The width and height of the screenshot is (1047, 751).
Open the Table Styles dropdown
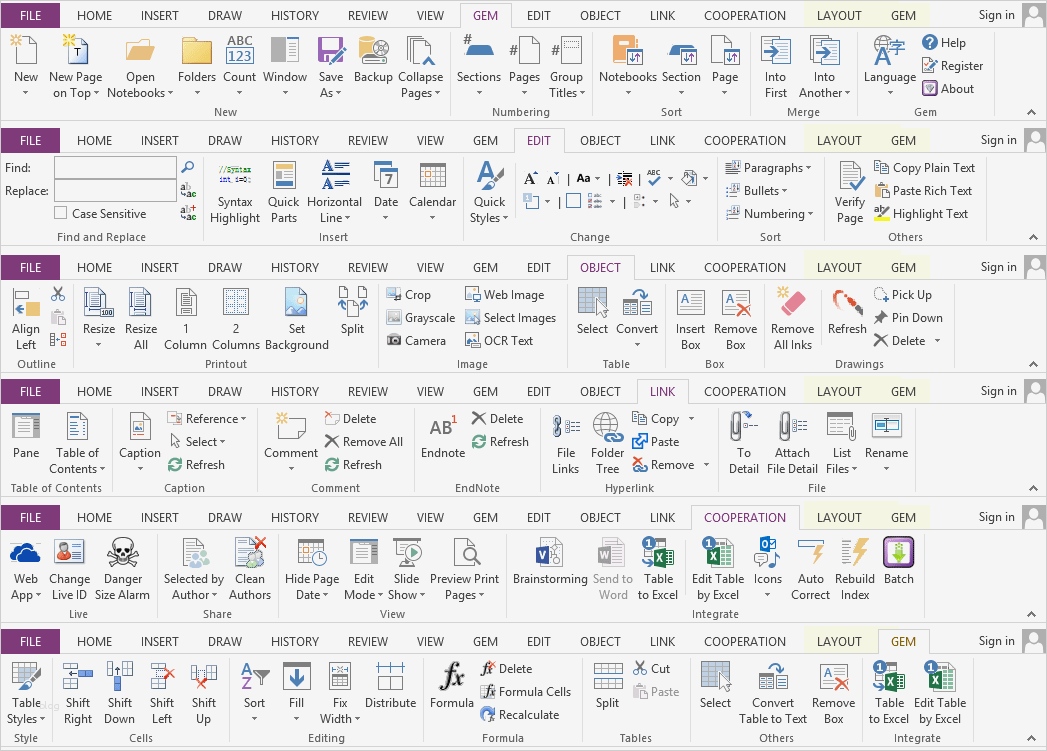click(25, 690)
